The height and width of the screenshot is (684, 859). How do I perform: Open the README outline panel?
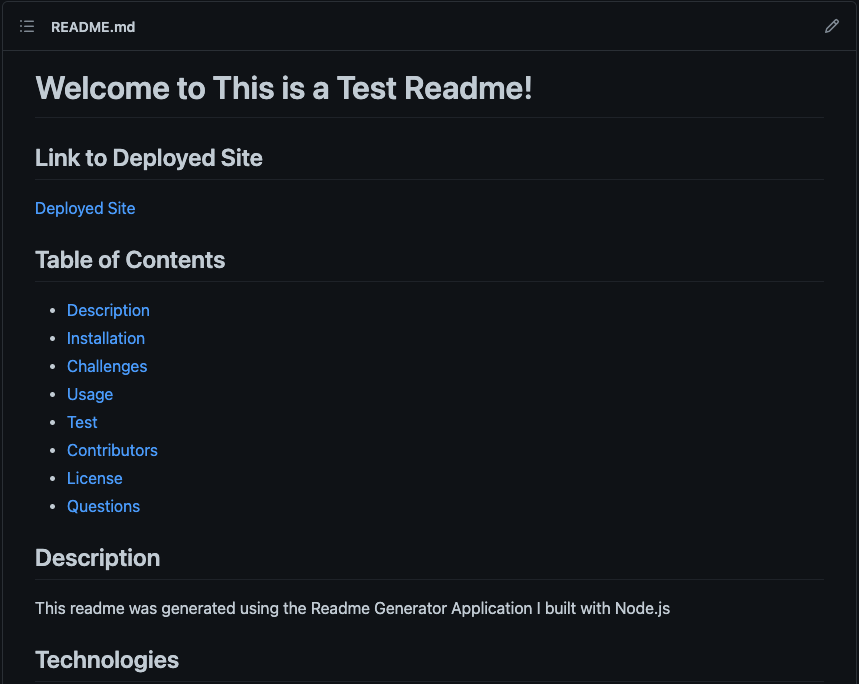(26, 26)
